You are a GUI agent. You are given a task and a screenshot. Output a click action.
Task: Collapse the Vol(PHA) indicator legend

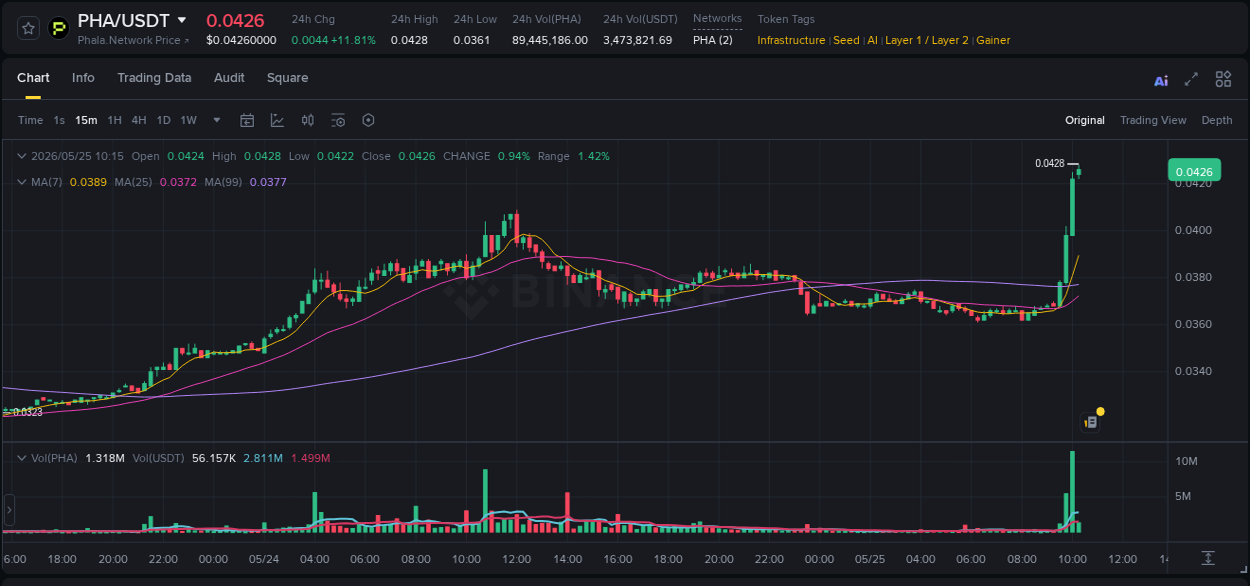click(x=22, y=458)
